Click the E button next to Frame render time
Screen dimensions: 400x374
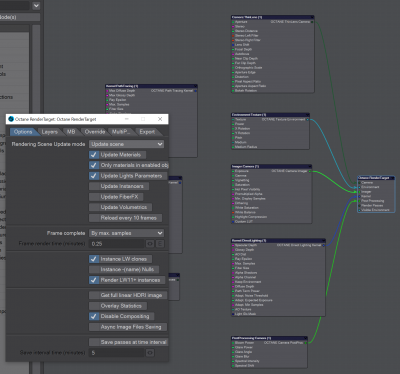[160, 244]
